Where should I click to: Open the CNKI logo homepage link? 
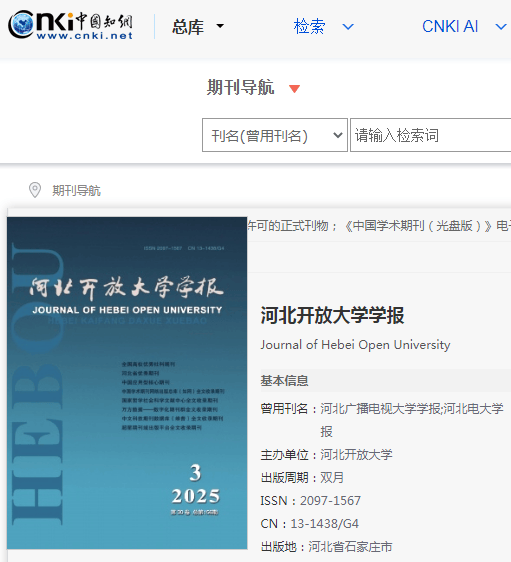[x=71, y=25]
